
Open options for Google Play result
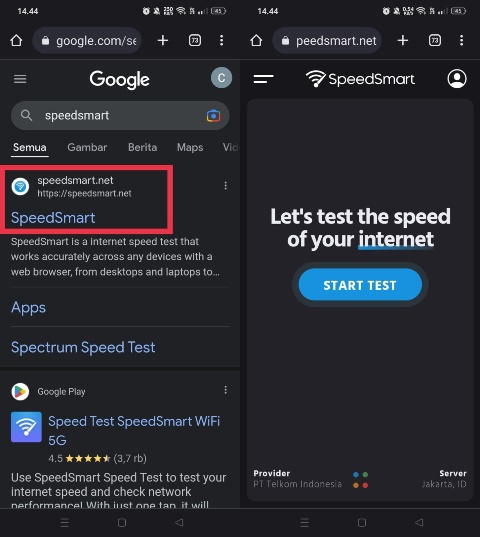(x=225, y=390)
